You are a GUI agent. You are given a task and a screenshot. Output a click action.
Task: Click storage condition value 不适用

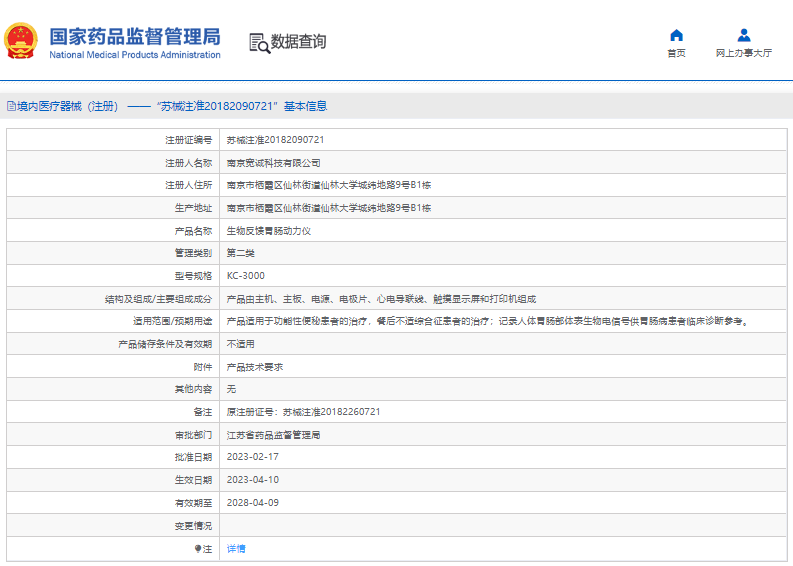240,344
